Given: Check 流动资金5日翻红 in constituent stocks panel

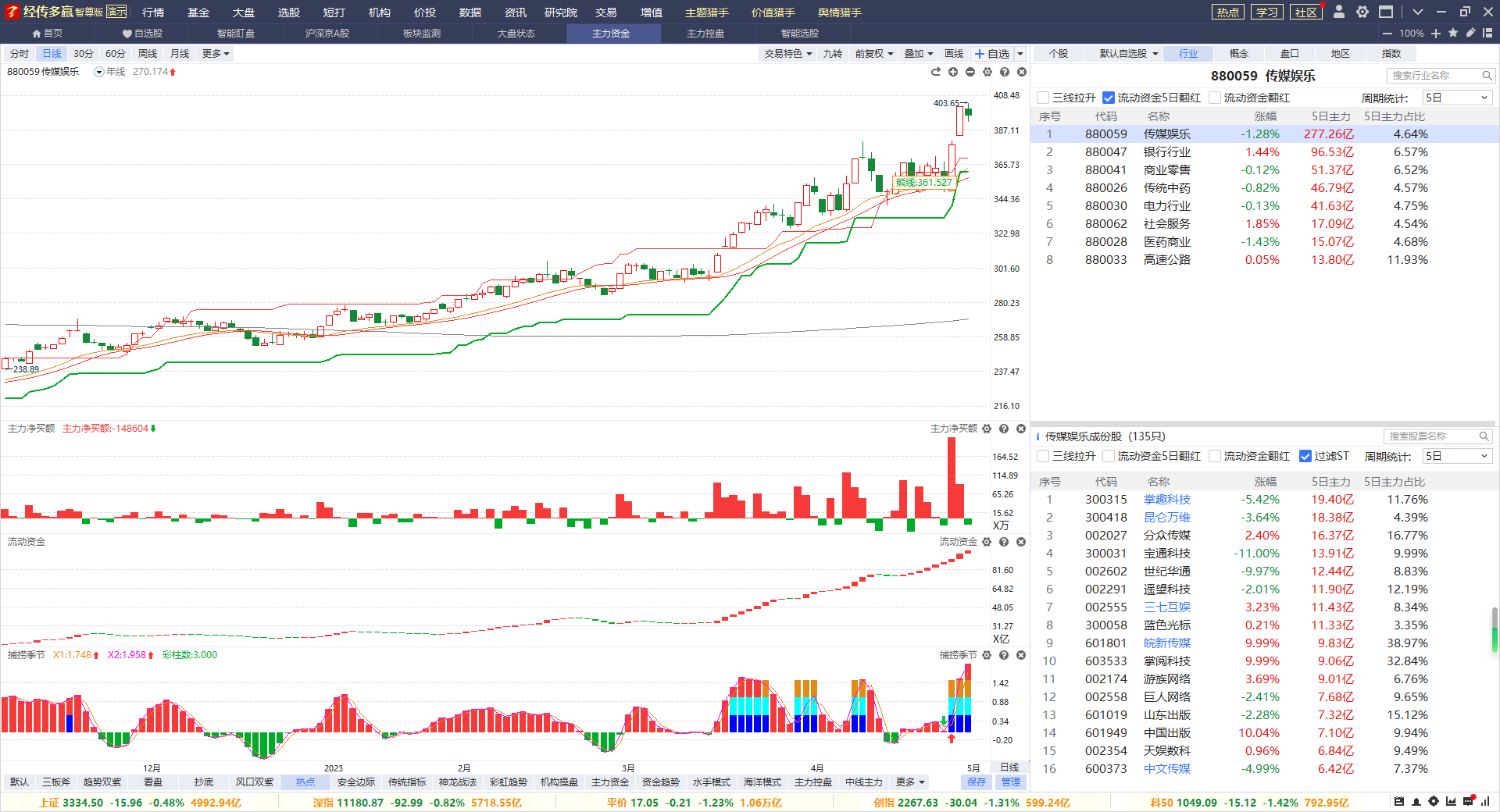Looking at the screenshot, I should click(1109, 456).
